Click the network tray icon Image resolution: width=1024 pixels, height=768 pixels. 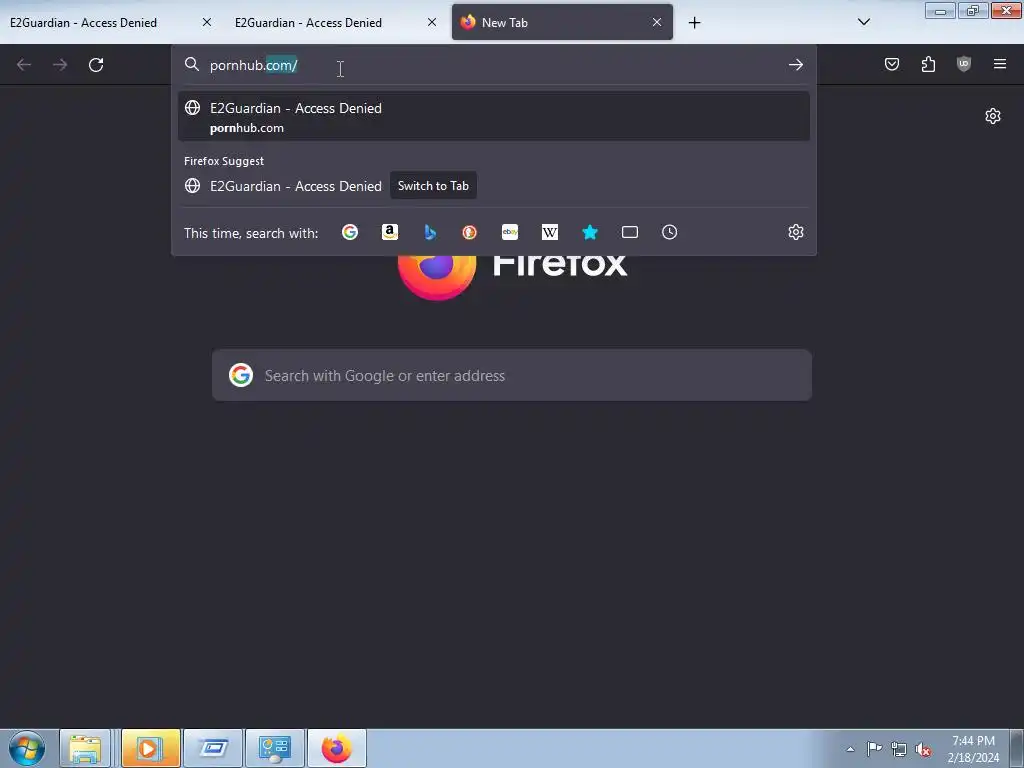tap(899, 749)
